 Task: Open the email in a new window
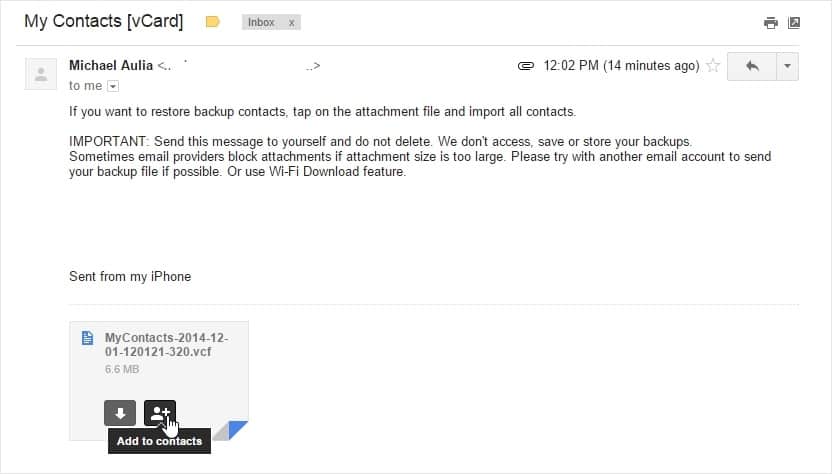point(794,23)
